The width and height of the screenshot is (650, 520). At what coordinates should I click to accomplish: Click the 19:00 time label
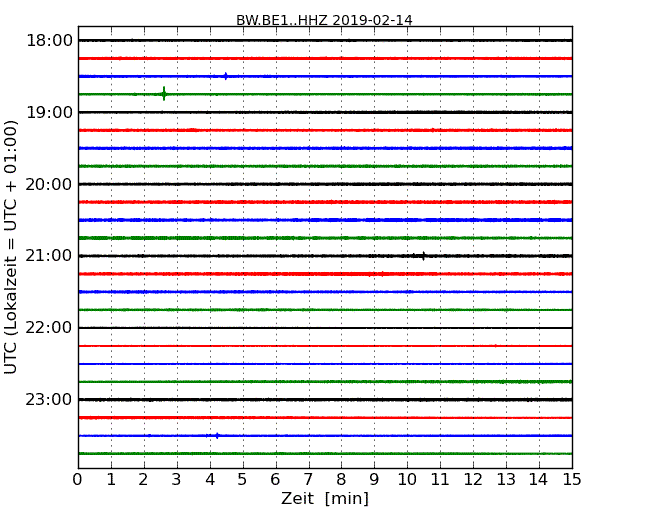[49, 112]
